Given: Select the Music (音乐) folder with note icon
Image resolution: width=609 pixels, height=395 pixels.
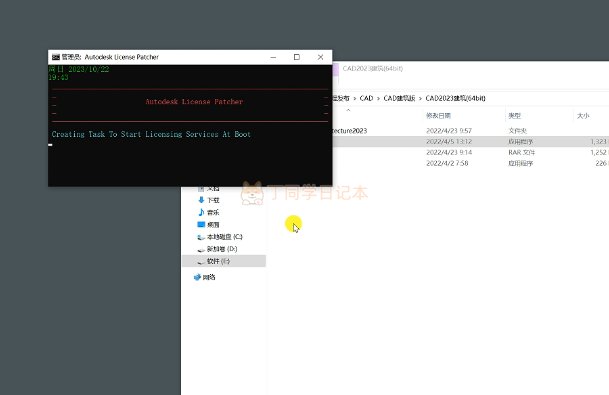Looking at the screenshot, I should click(209, 212).
